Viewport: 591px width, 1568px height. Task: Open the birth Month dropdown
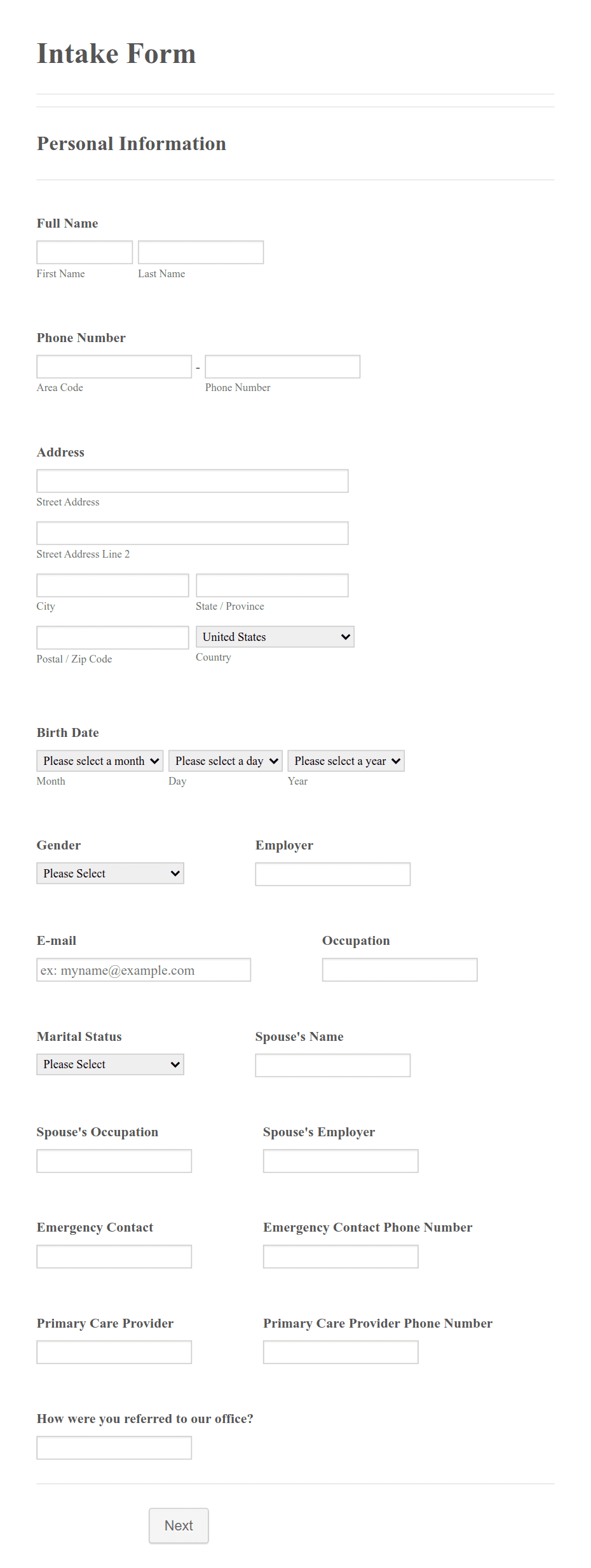tap(99, 760)
